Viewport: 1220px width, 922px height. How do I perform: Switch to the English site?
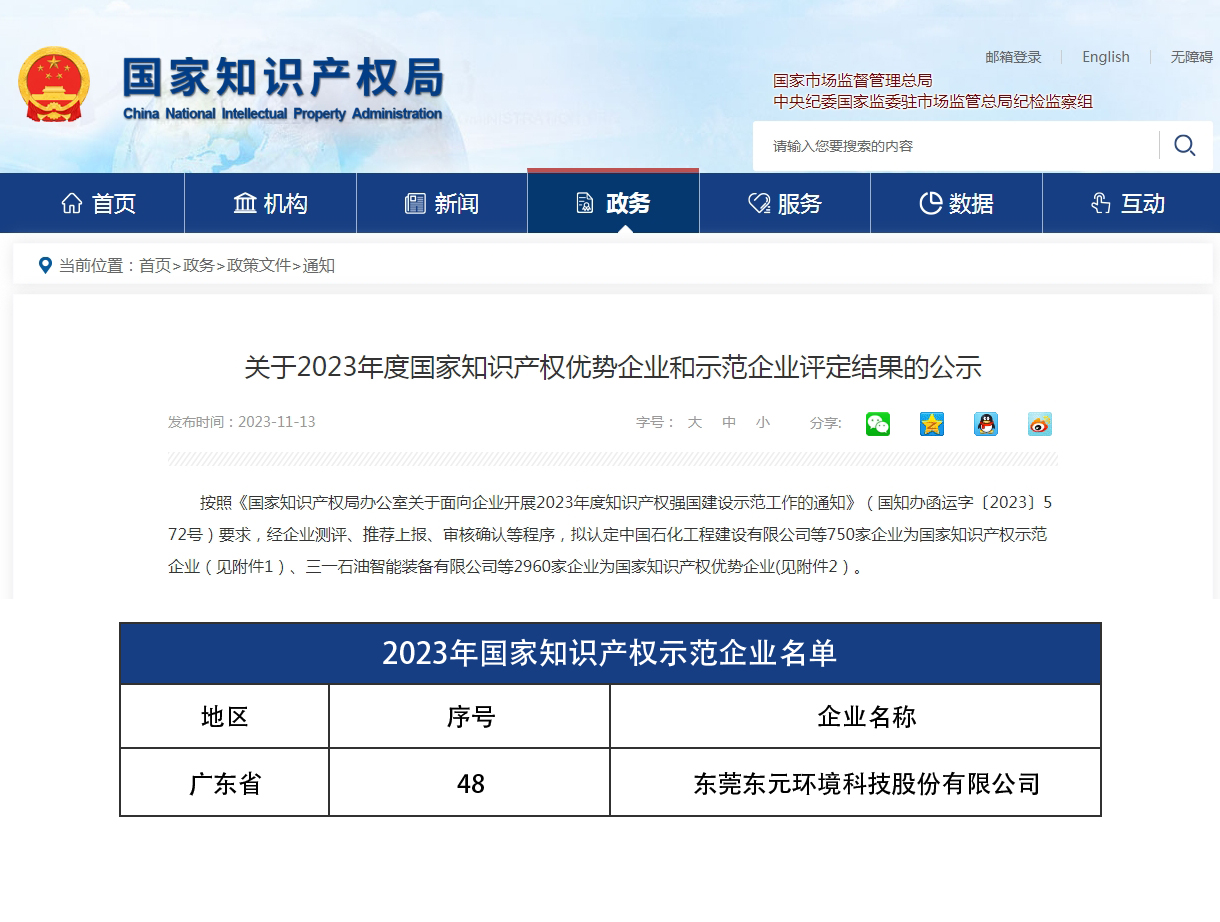pyautogui.click(x=1106, y=57)
